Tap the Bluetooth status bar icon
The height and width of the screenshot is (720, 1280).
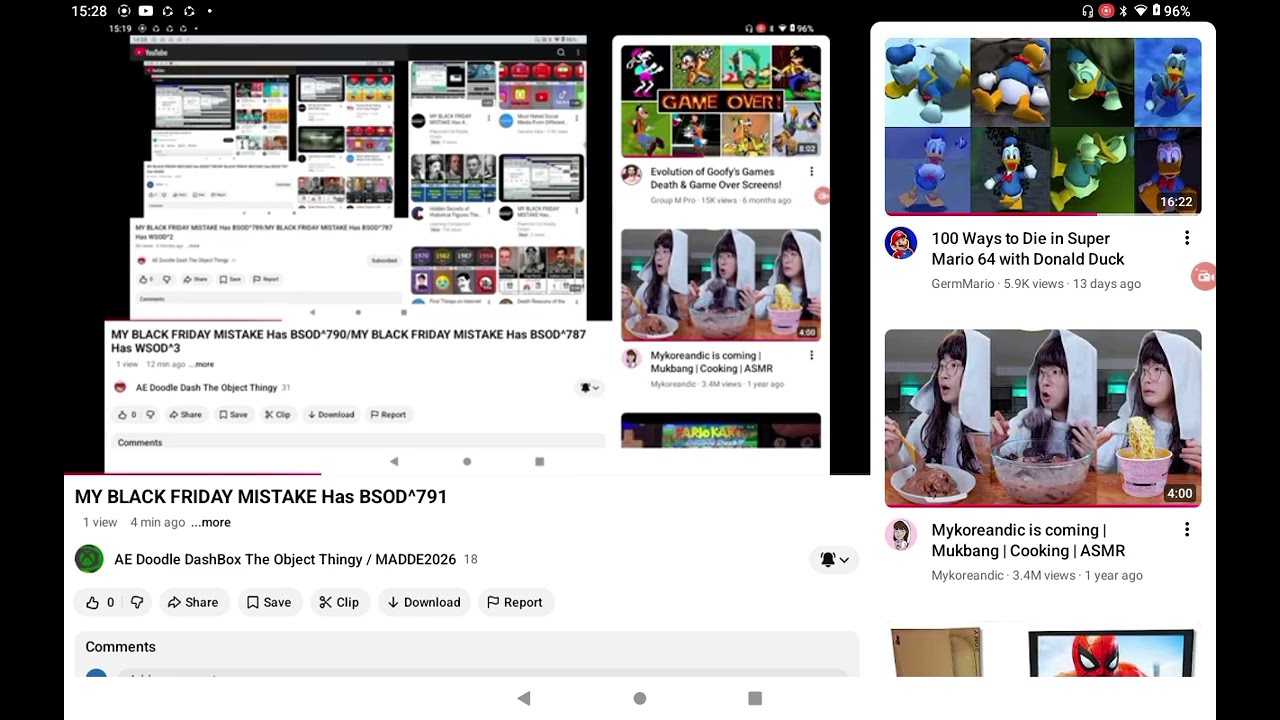click(x=1123, y=11)
